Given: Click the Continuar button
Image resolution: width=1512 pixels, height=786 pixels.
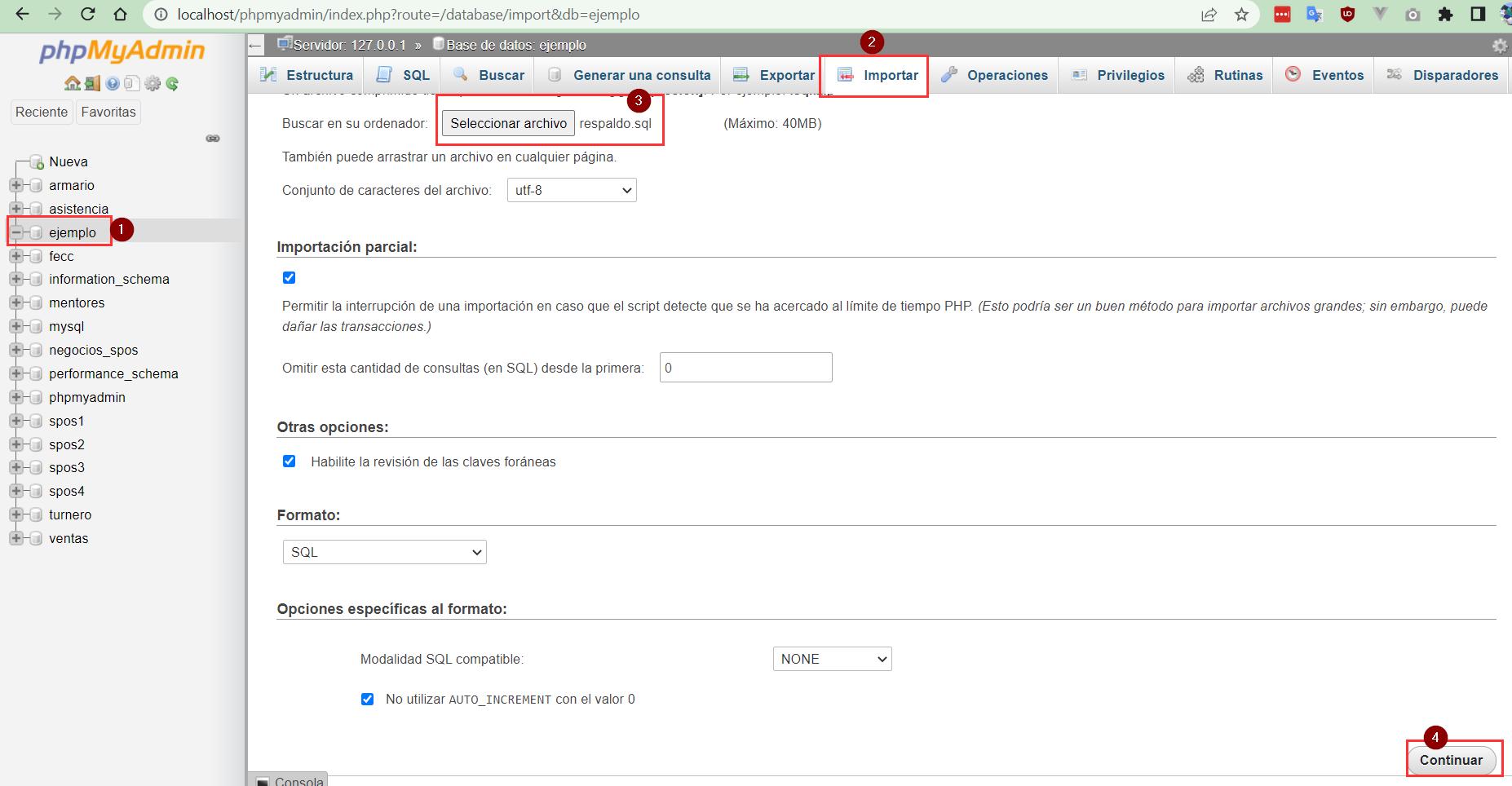Looking at the screenshot, I should point(1451,760).
